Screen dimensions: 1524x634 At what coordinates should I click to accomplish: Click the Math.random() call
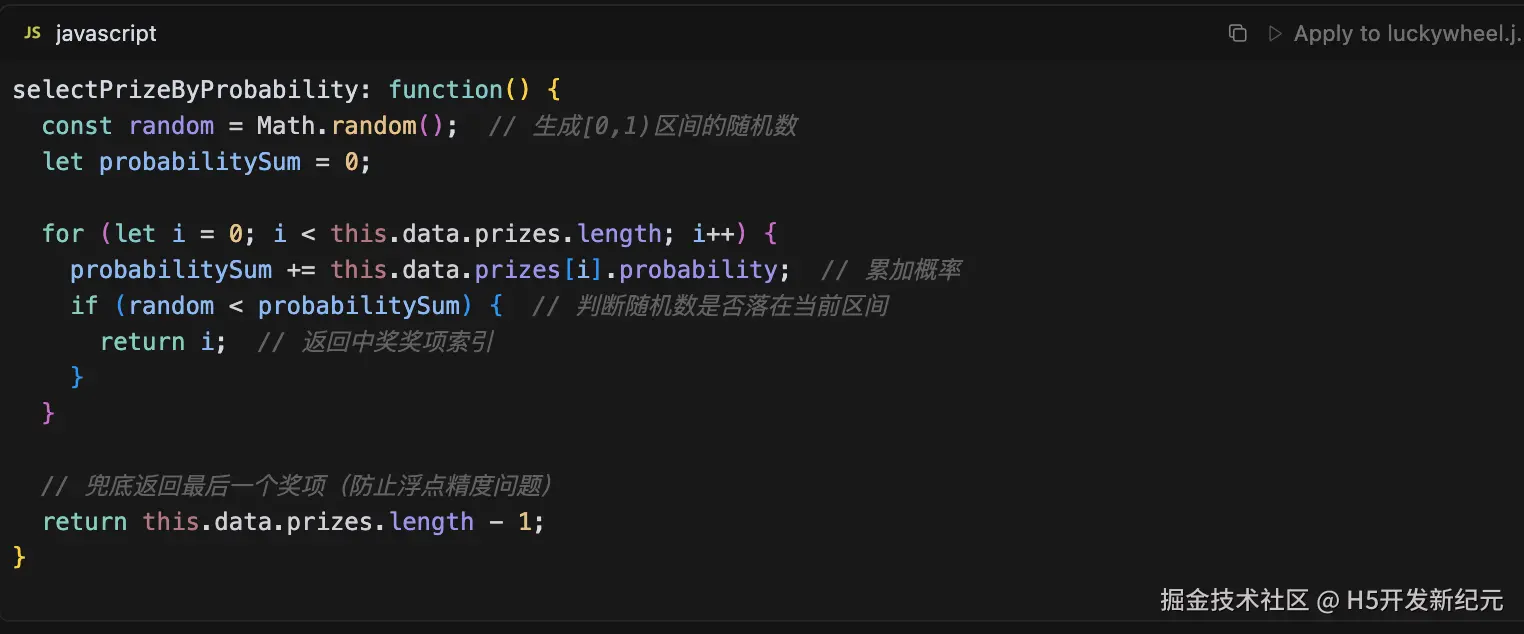pyautogui.click(x=357, y=126)
